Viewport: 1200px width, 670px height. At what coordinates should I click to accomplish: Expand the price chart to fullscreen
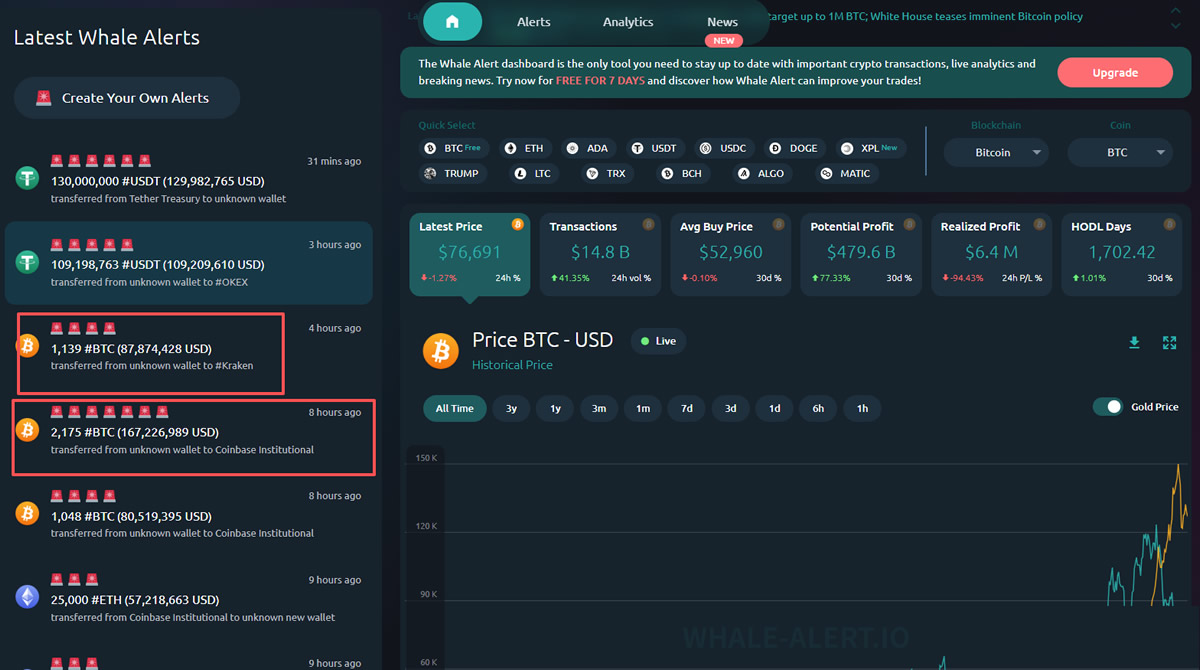pyautogui.click(x=1169, y=343)
